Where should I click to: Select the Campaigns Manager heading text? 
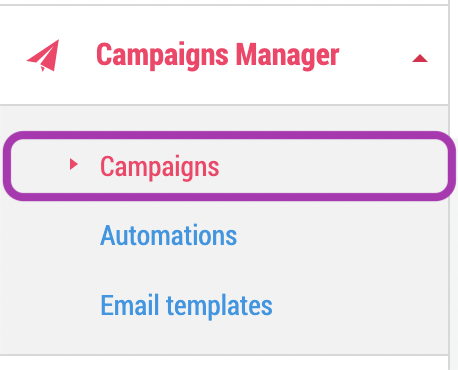[217, 55]
